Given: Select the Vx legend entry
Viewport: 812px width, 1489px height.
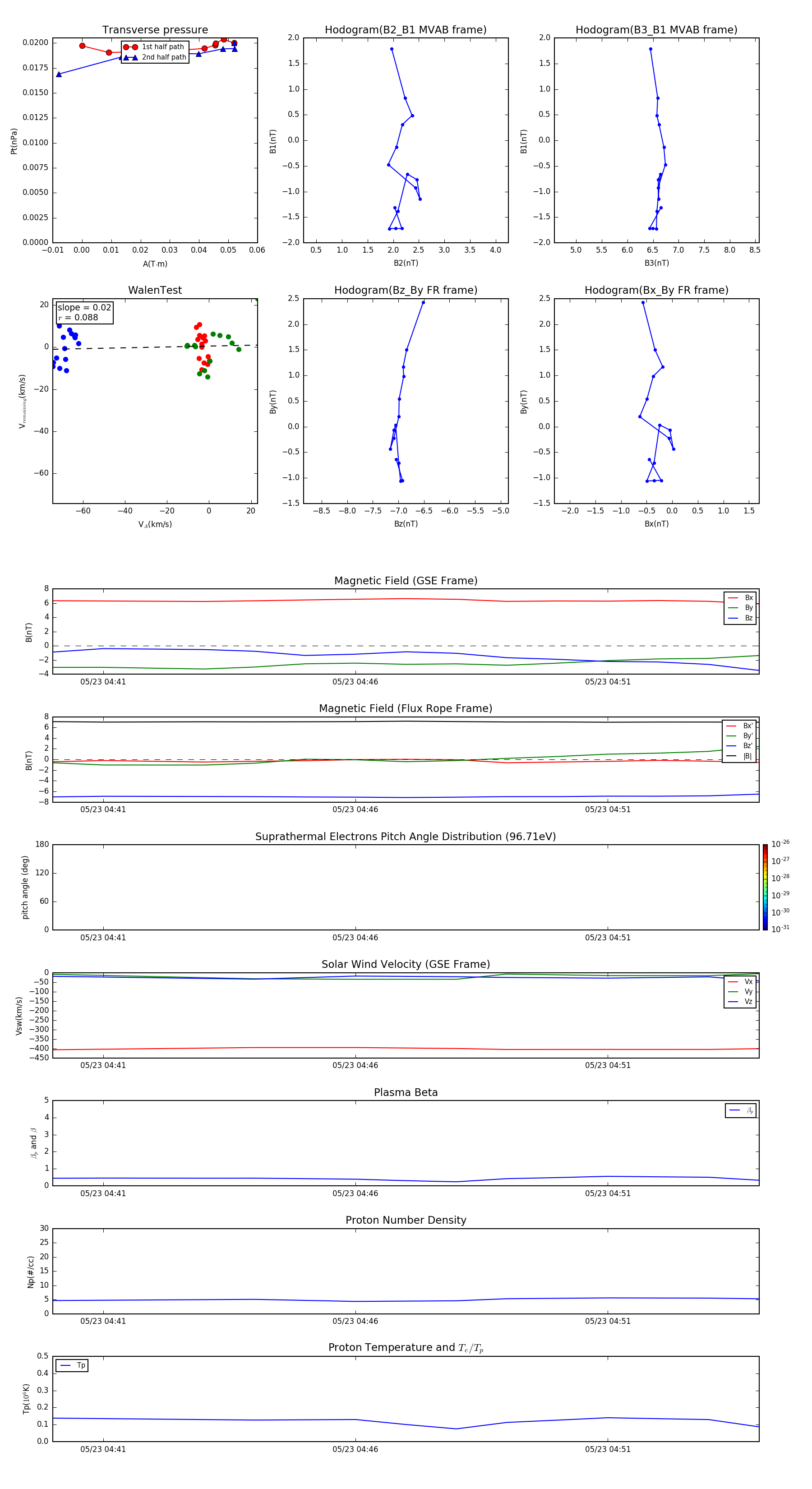Looking at the screenshot, I should [740, 981].
